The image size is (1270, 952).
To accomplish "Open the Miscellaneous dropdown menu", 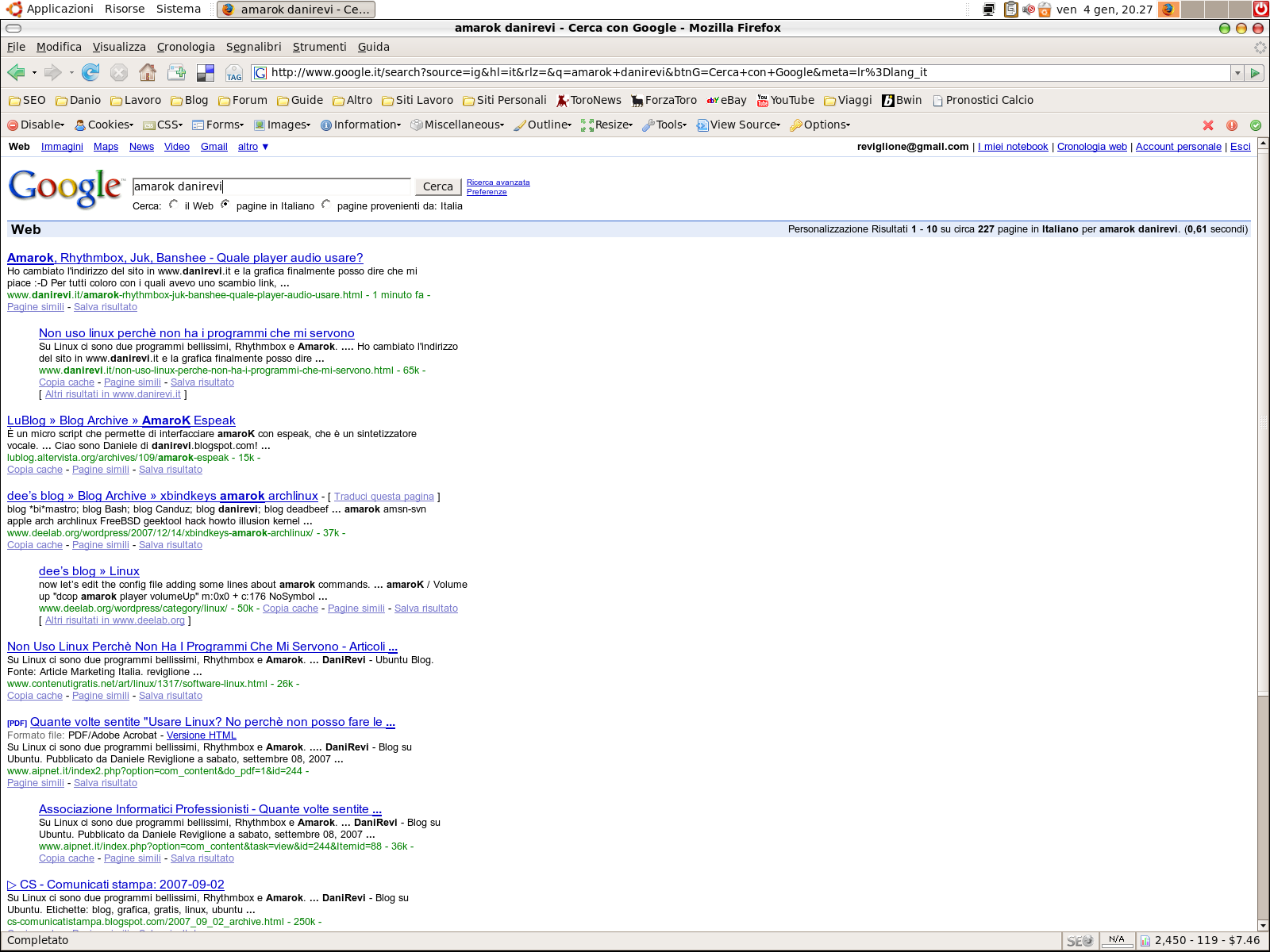I will [x=457, y=125].
